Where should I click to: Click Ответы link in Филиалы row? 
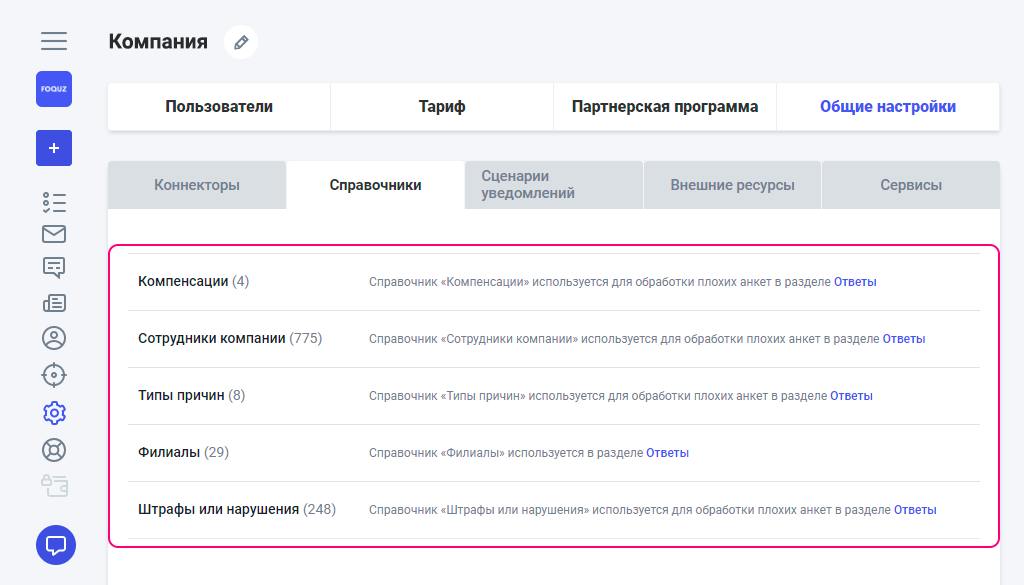667,453
